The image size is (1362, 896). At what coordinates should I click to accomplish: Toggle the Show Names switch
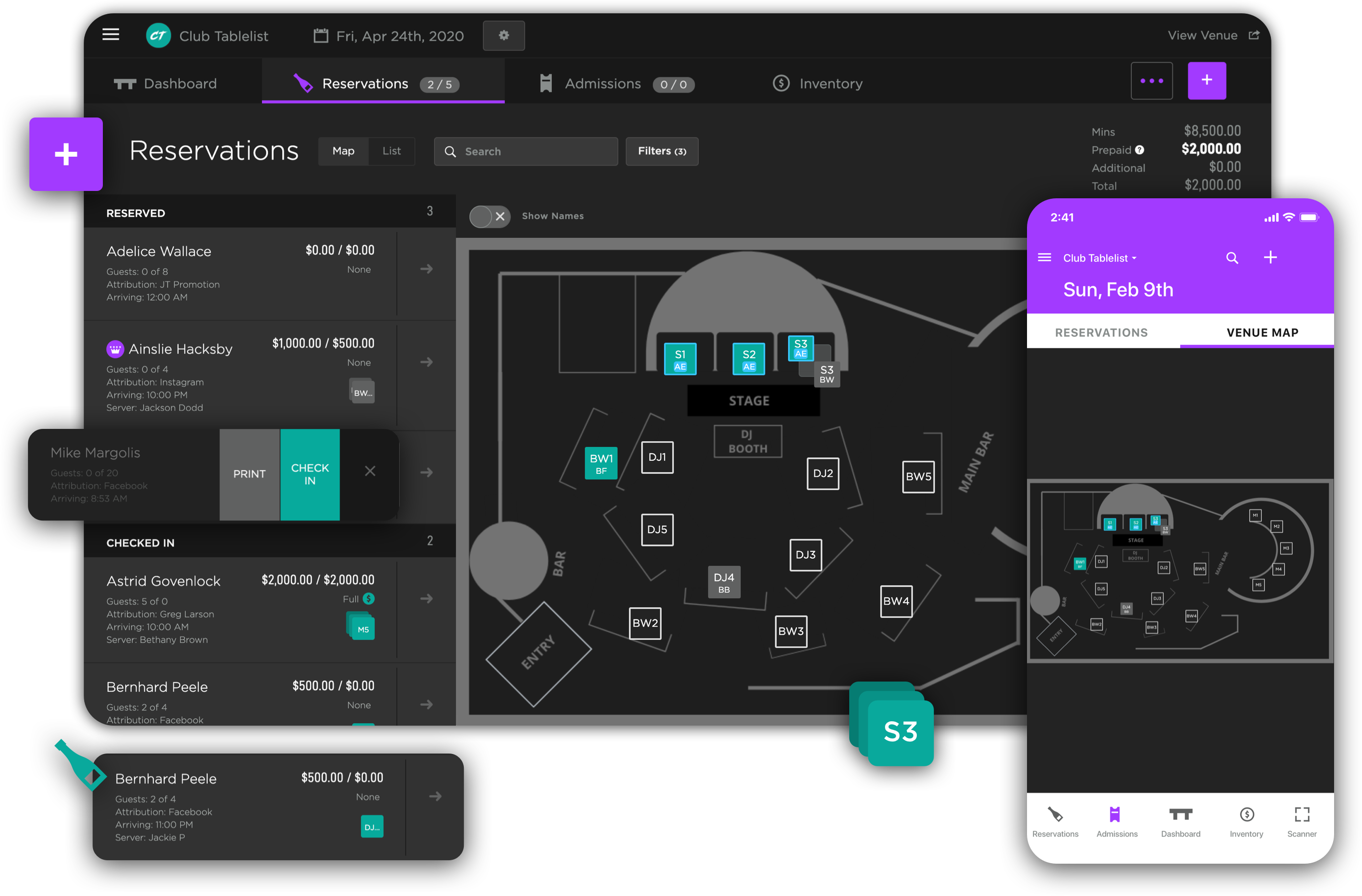[489, 216]
